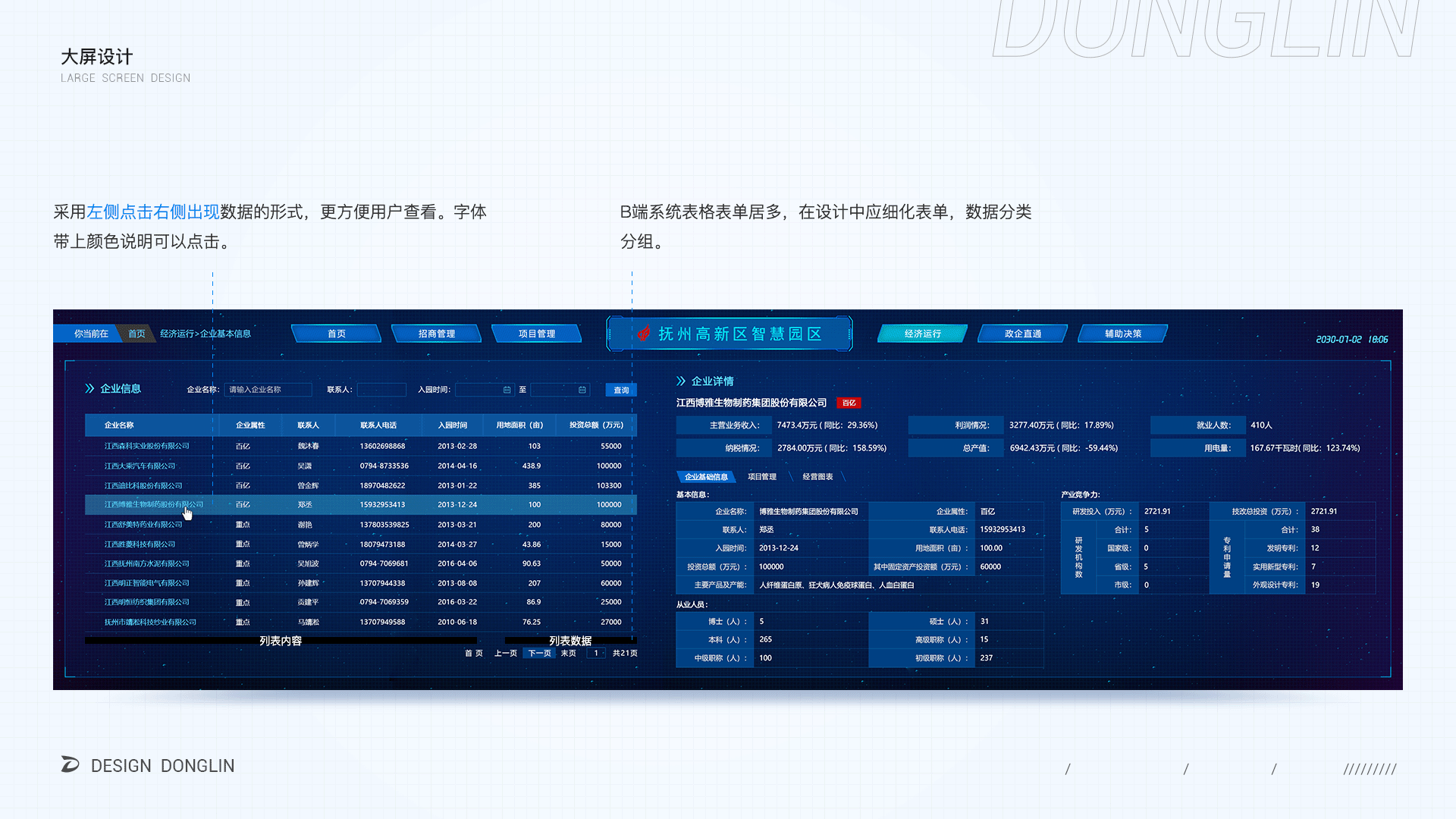Image resolution: width=1456 pixels, height=819 pixels.
Task: Click land area value 43.86
Action: (532, 544)
